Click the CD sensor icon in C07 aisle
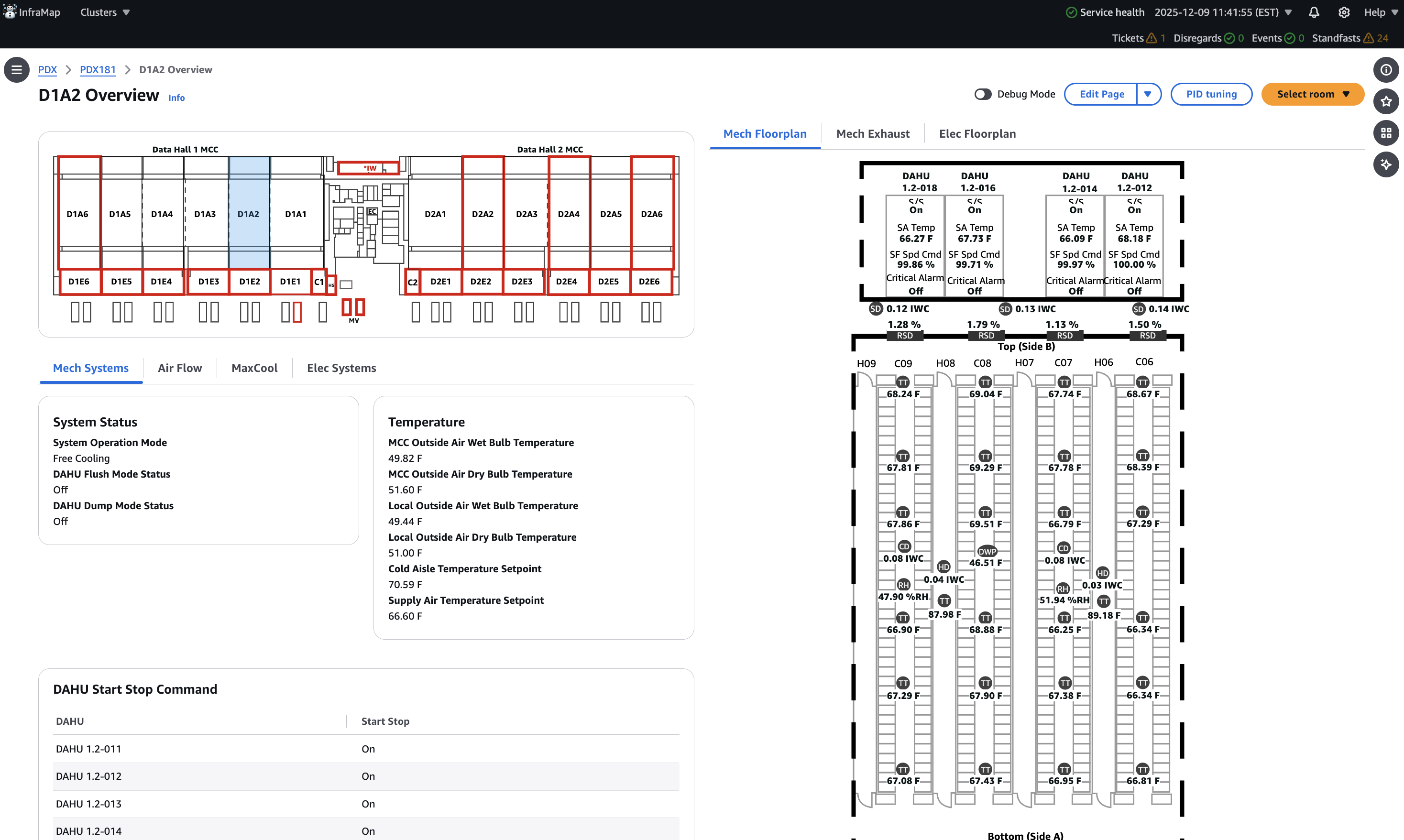Screen dimensions: 1404x840 1064,548
